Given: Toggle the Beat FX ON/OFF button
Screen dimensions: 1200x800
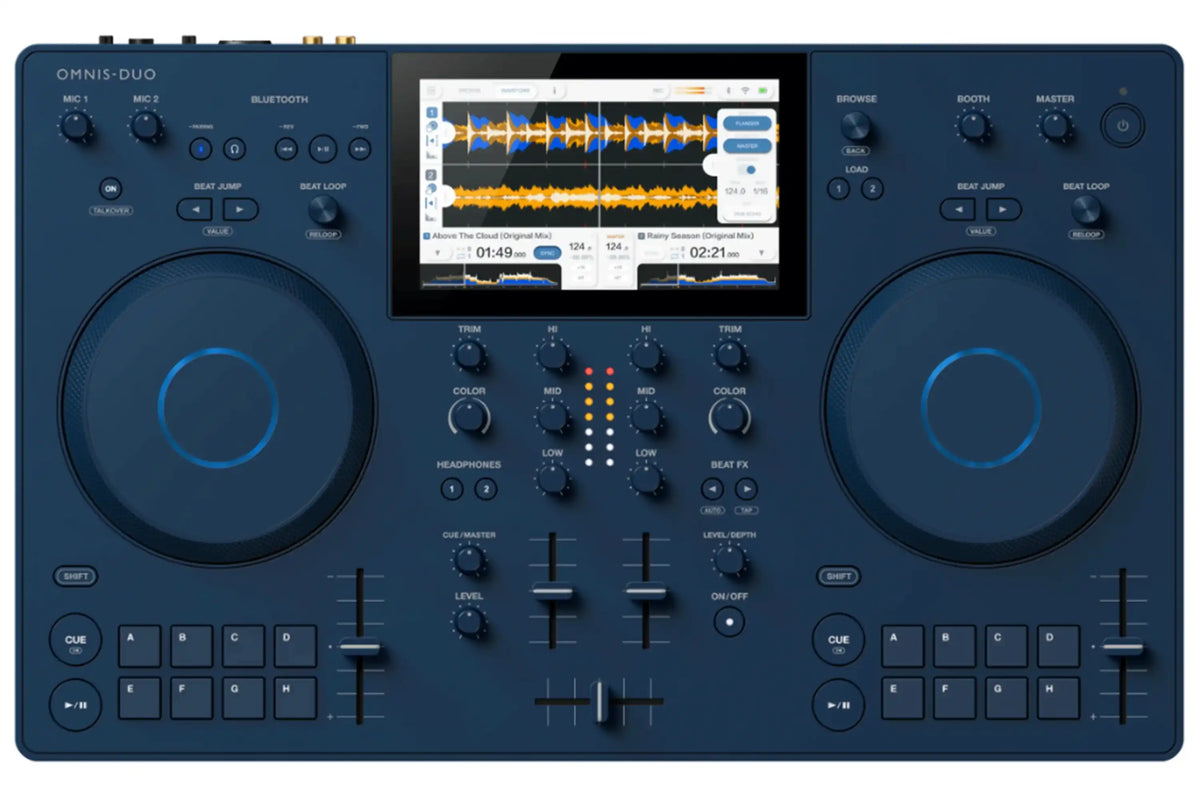Looking at the screenshot, I should point(729,621).
